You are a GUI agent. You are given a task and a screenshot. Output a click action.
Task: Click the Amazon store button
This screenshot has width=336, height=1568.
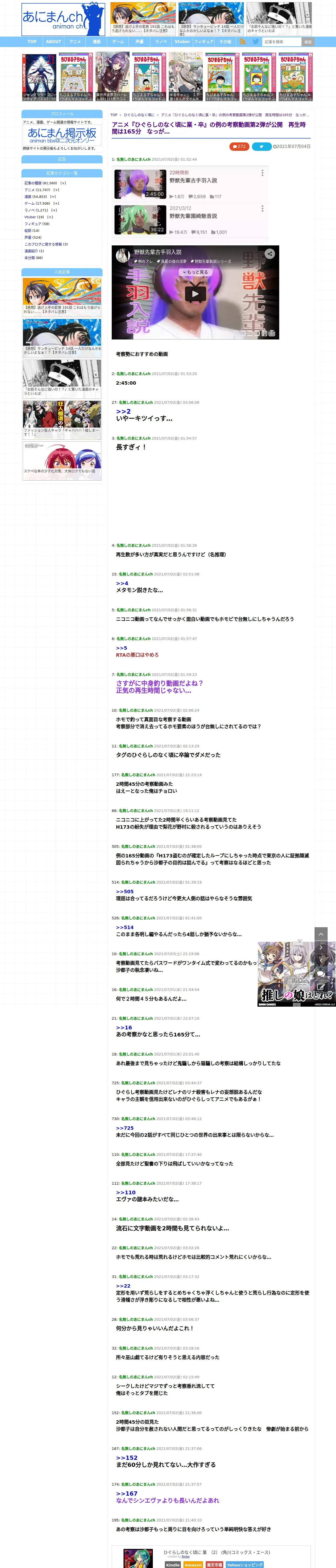(193, 1564)
